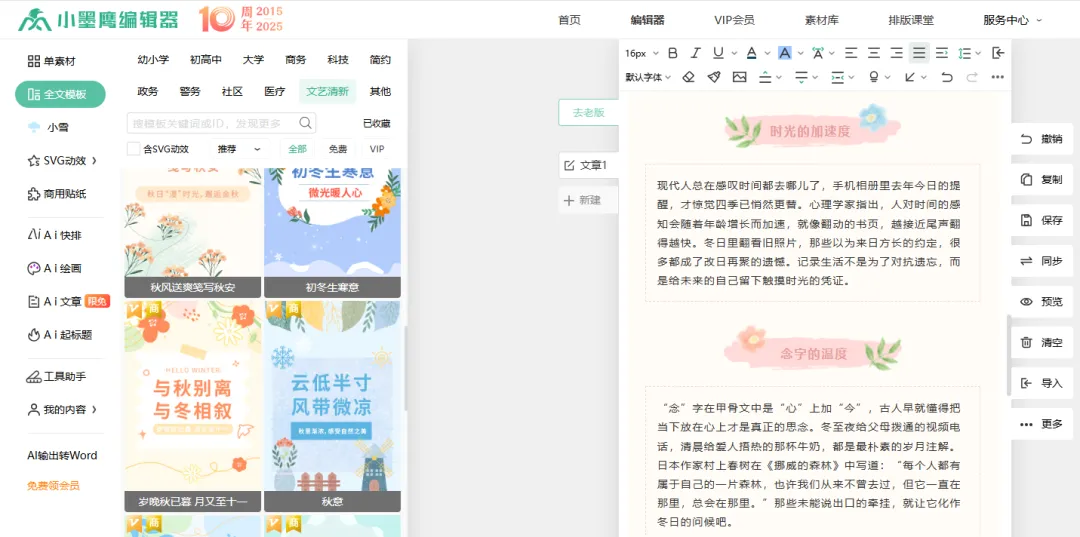Toggle bold formatting in editor toolbar
Screen dimensions: 1080x537
pyautogui.click(x=673, y=53)
